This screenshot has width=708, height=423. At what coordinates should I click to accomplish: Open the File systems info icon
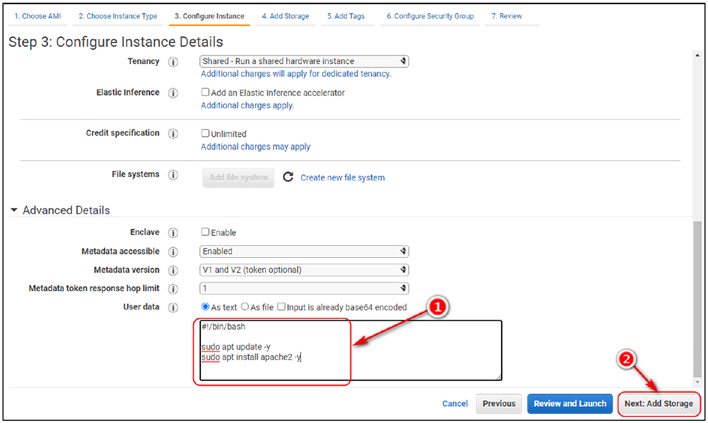tap(173, 175)
